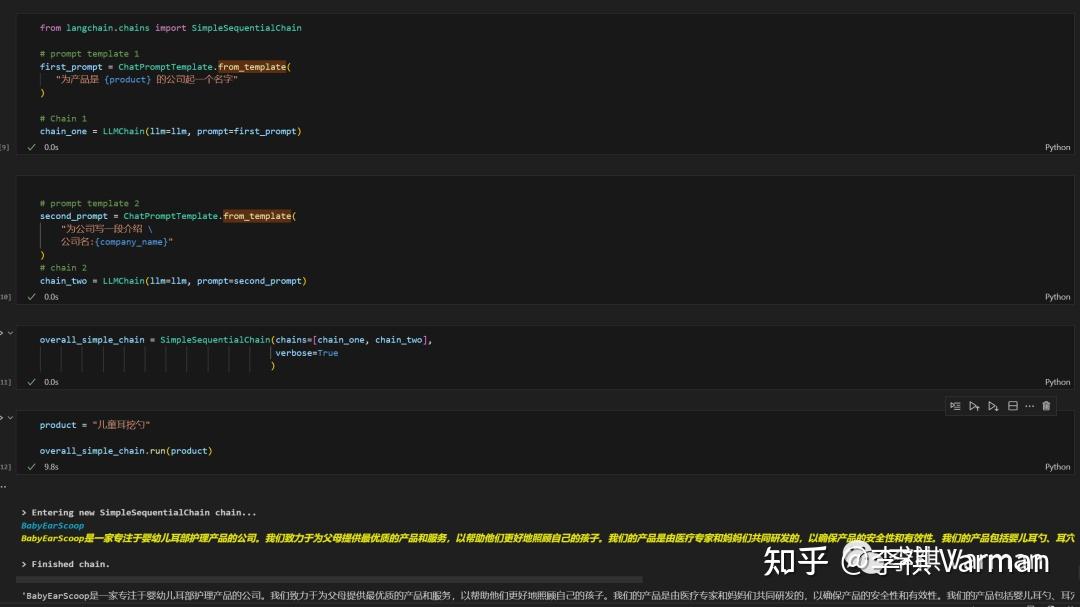Delete the product cell using the trash icon
The image size is (1080, 607).
click(1046, 405)
